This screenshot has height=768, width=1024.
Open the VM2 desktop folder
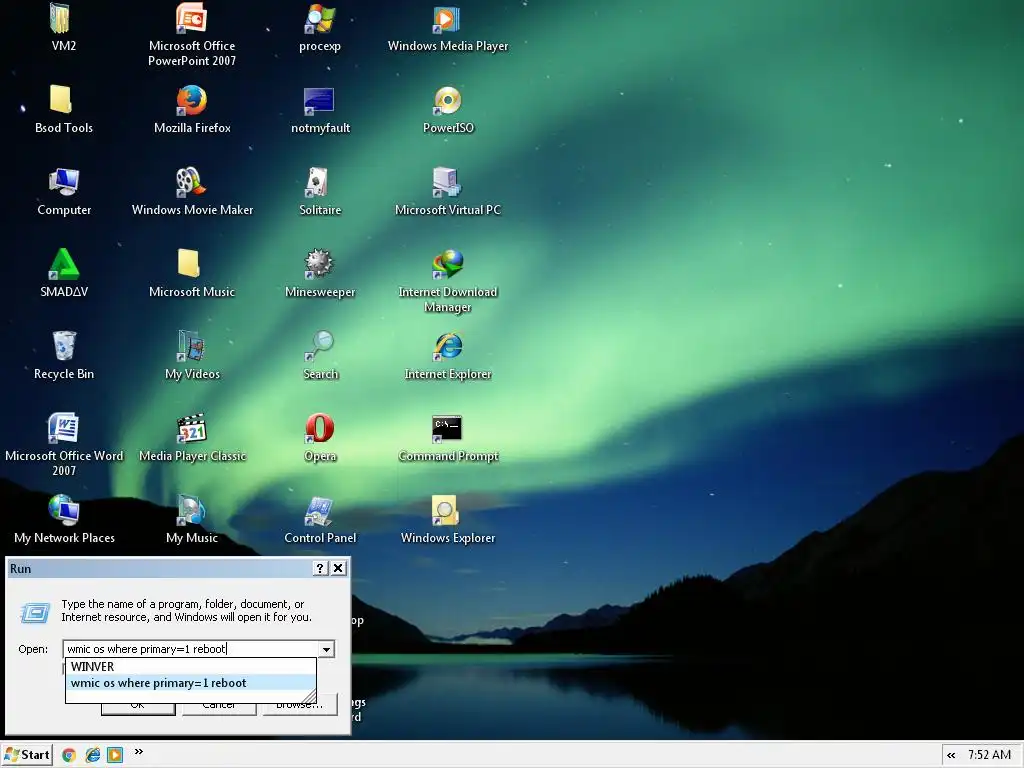62,18
